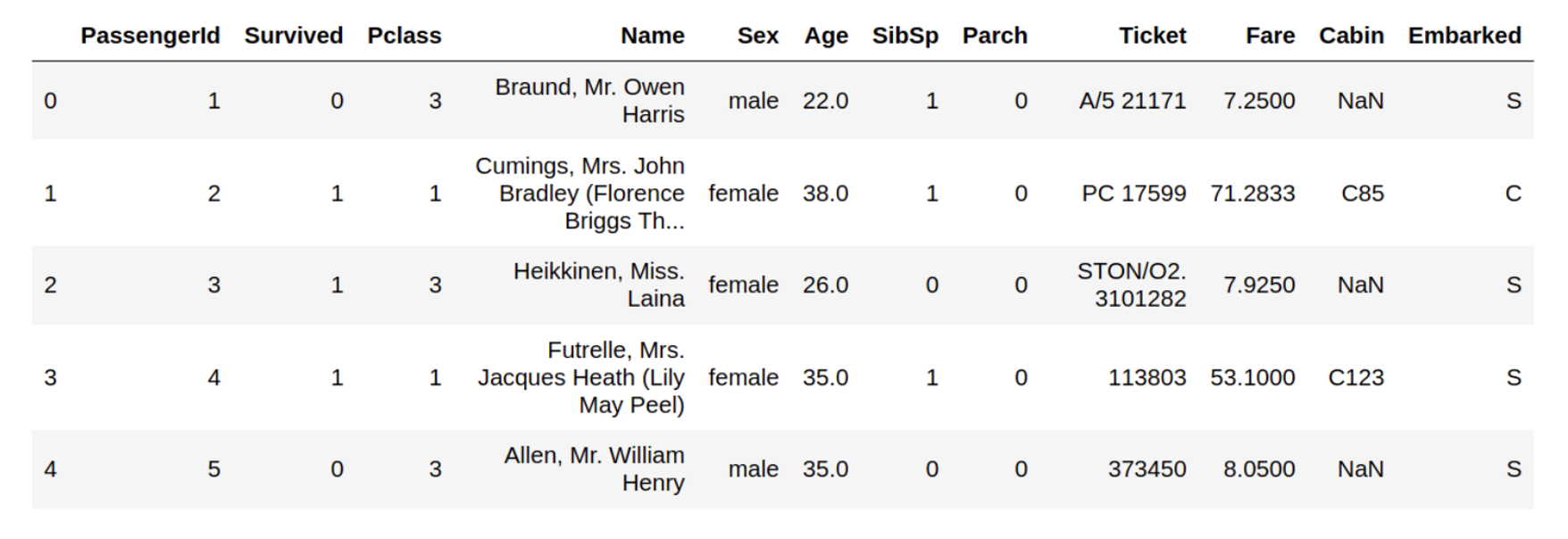Click the Sex column header

tap(757, 36)
